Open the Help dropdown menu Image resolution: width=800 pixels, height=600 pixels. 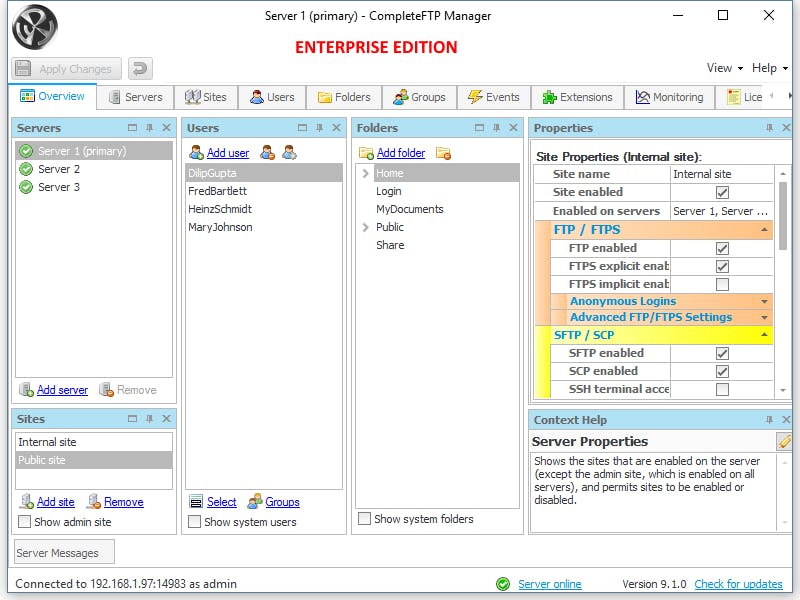click(x=769, y=68)
